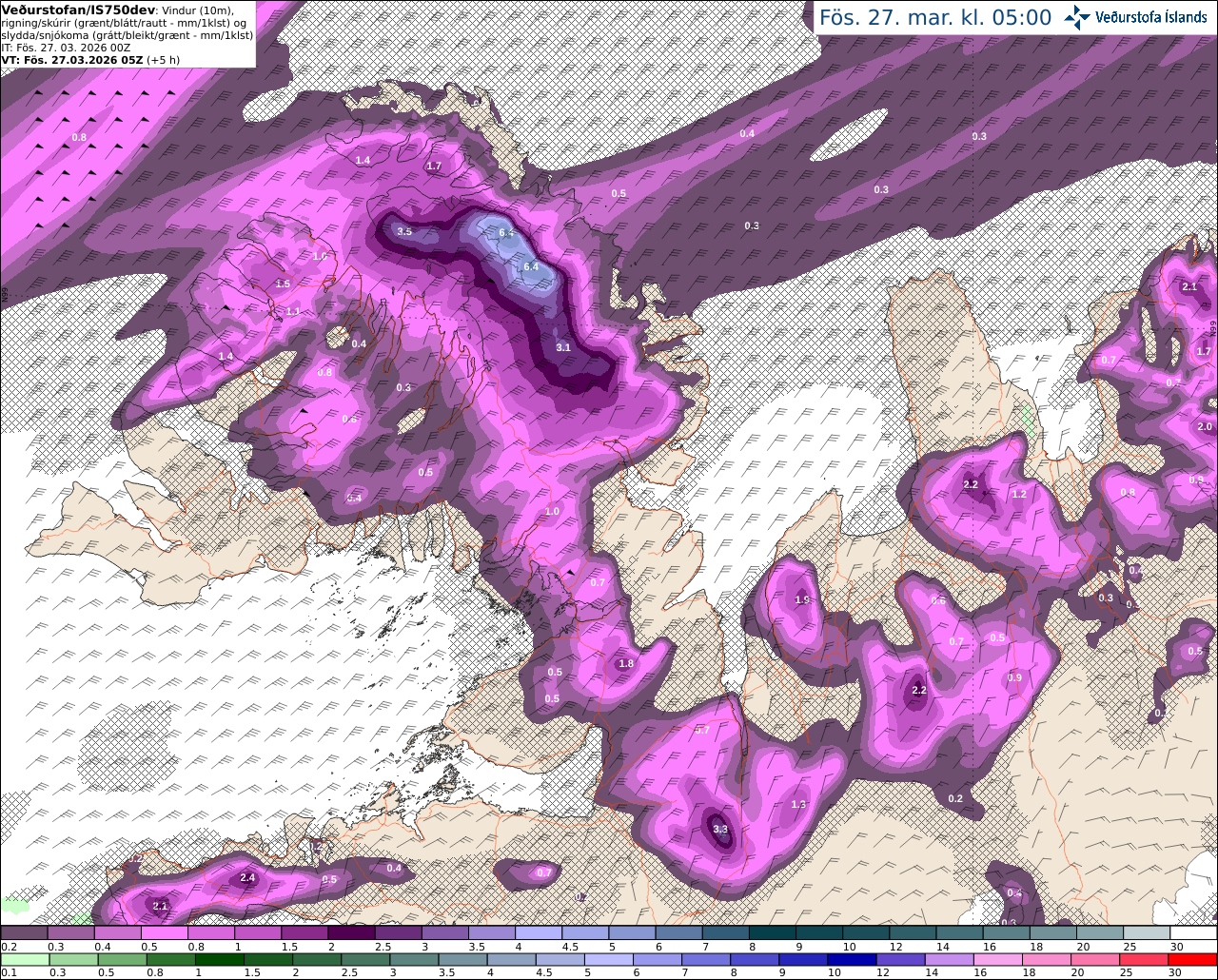1218x980 pixels.
Task: Select the dark blue 10 mm rain swatch
Action: point(850,959)
